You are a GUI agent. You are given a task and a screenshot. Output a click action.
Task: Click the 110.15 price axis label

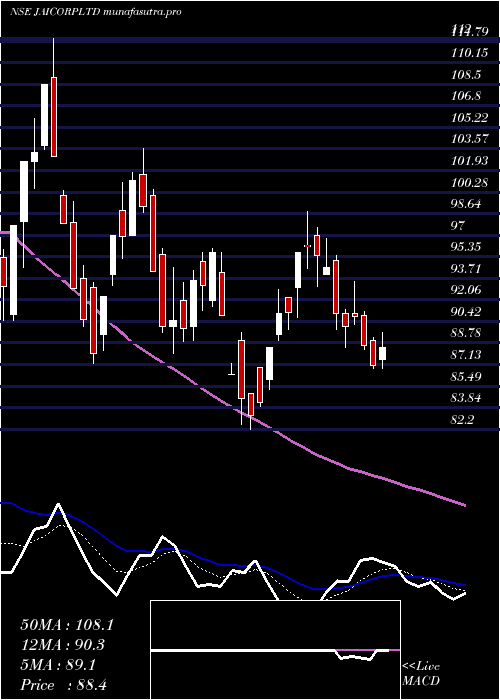coord(469,53)
